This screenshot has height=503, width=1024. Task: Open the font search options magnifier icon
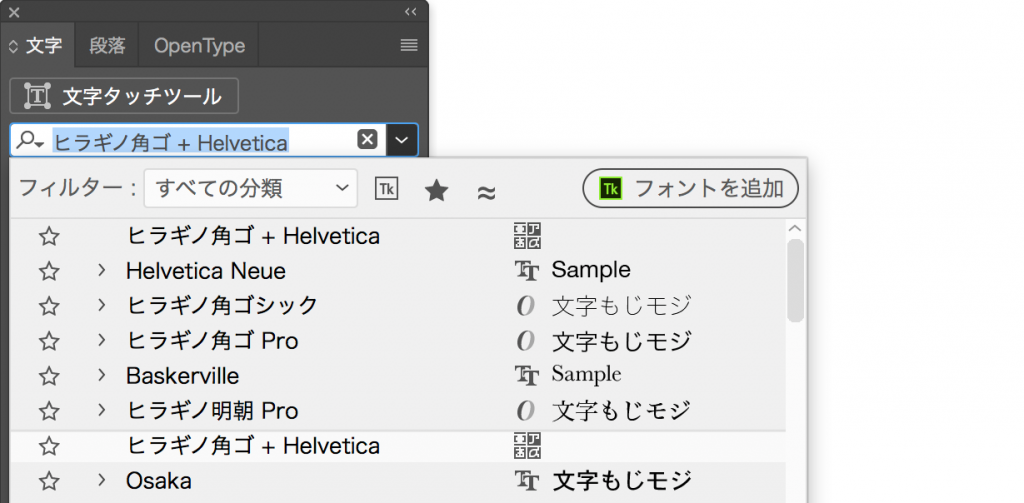coord(30,140)
